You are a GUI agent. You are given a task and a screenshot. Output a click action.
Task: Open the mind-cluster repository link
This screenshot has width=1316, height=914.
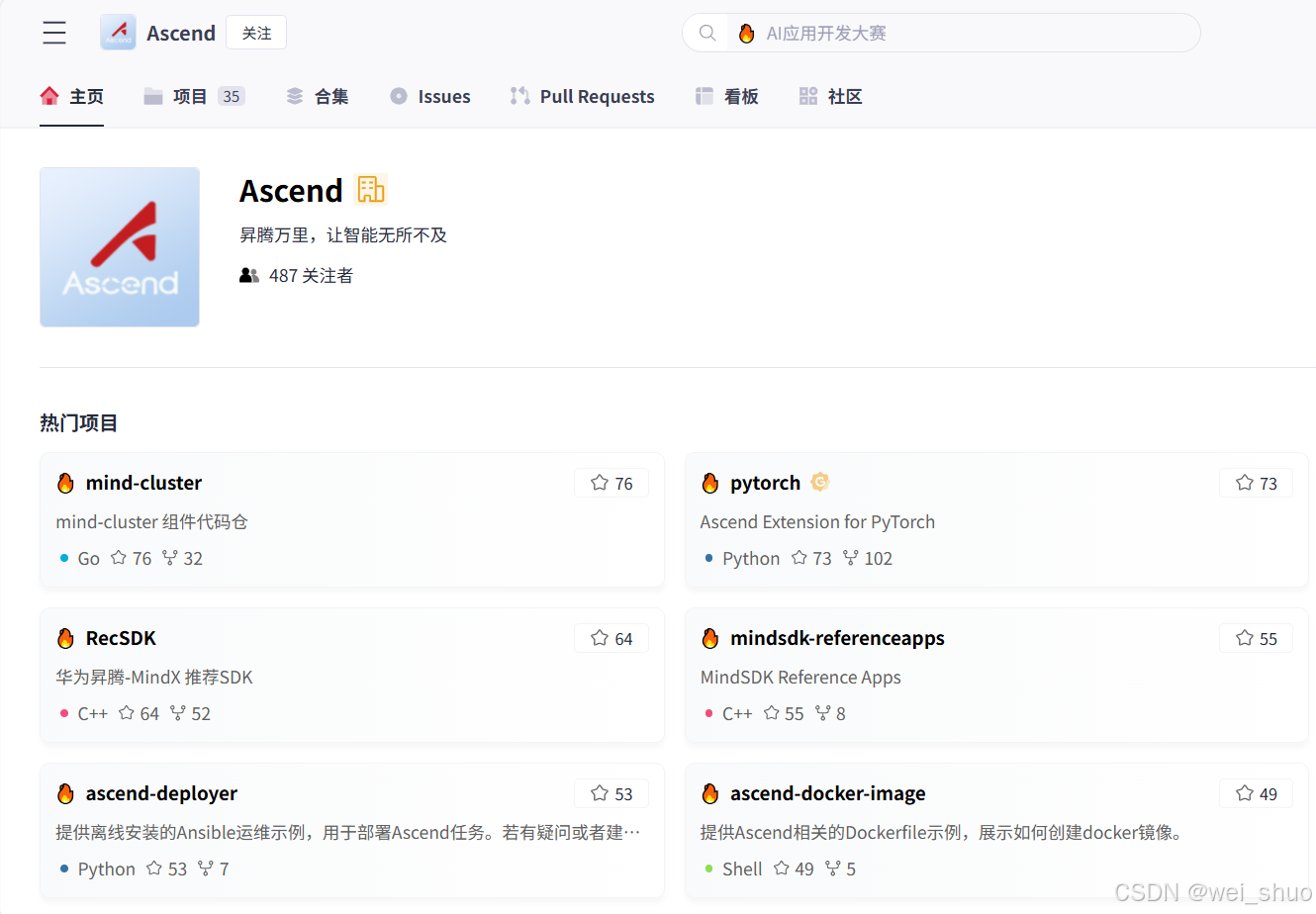143,483
